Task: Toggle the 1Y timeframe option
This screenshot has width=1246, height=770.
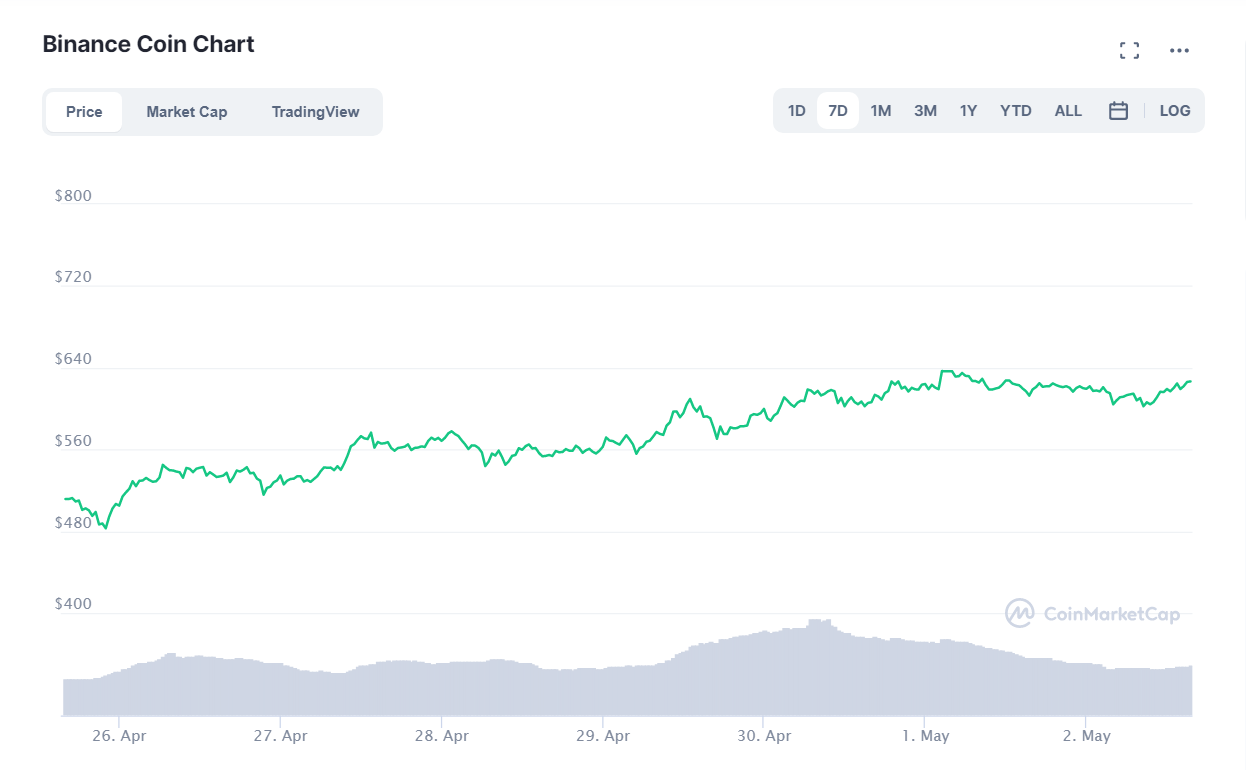Action: (x=968, y=110)
